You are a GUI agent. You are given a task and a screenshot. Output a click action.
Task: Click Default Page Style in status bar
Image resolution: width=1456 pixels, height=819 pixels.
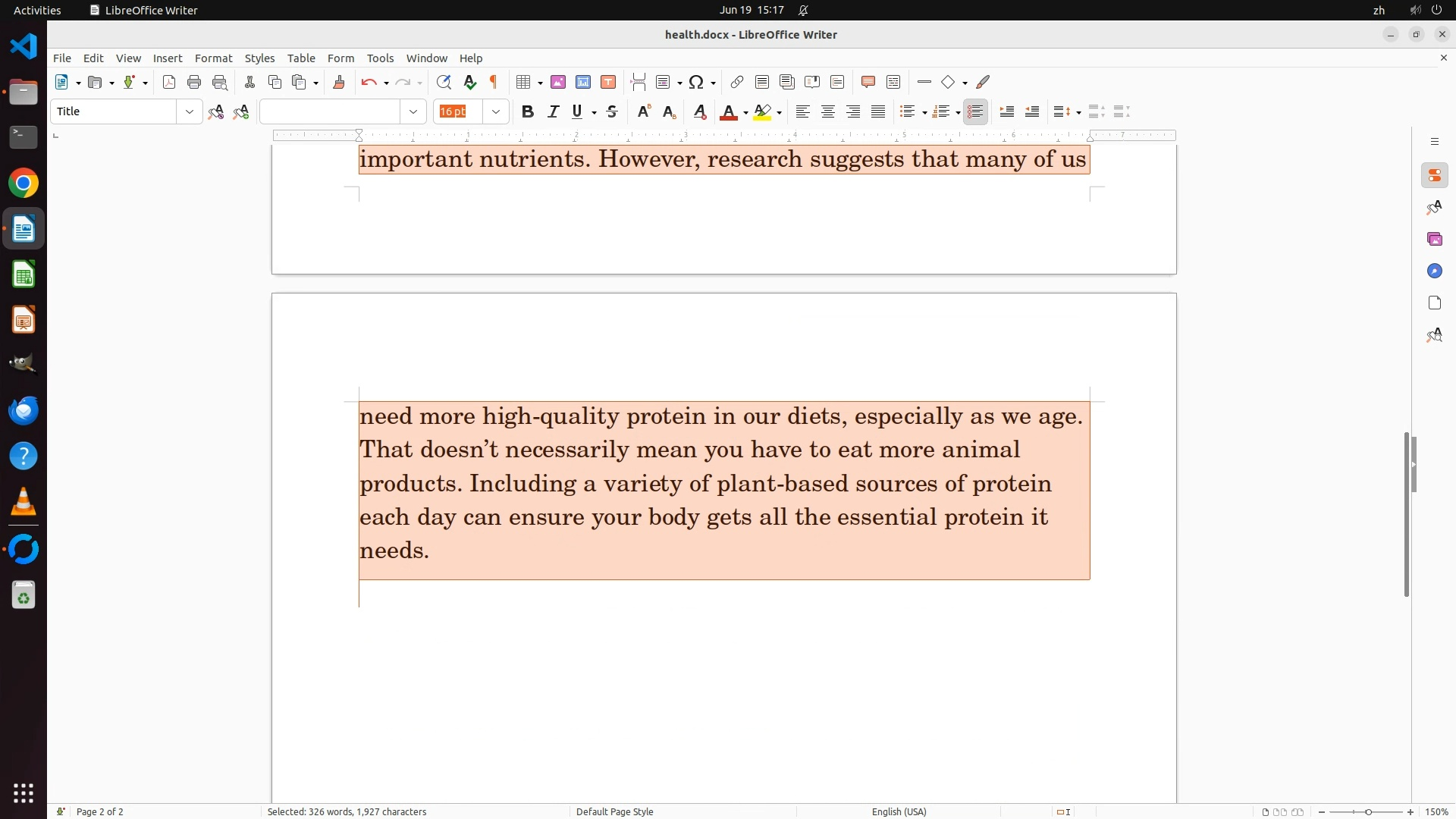pos(614,811)
